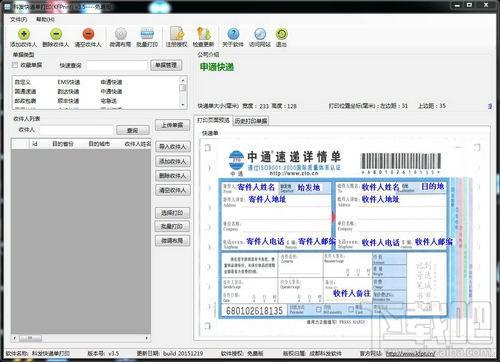
Task: Click the 上传单据 button
Action: click(172, 125)
